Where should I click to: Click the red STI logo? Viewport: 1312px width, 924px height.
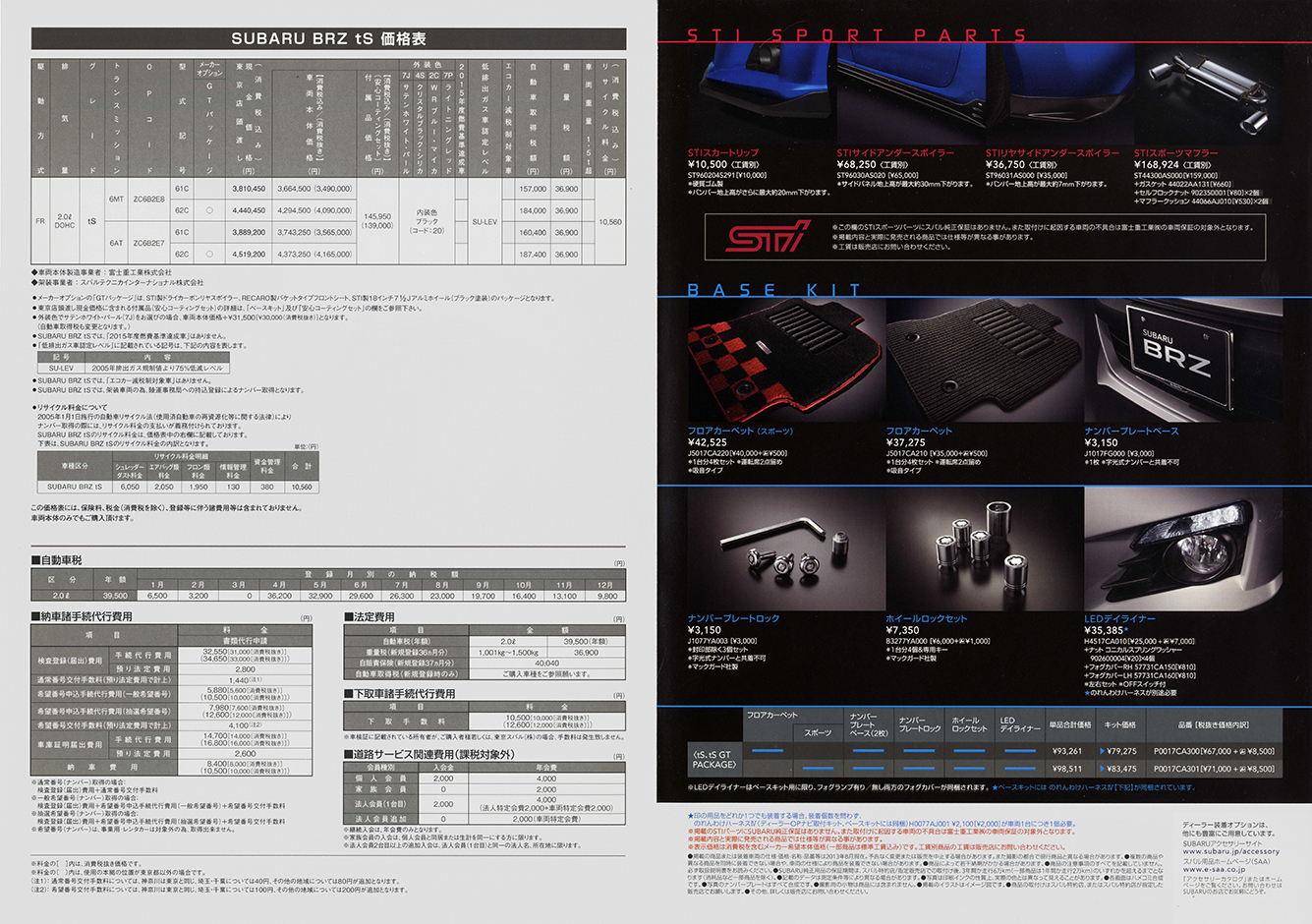768,237
